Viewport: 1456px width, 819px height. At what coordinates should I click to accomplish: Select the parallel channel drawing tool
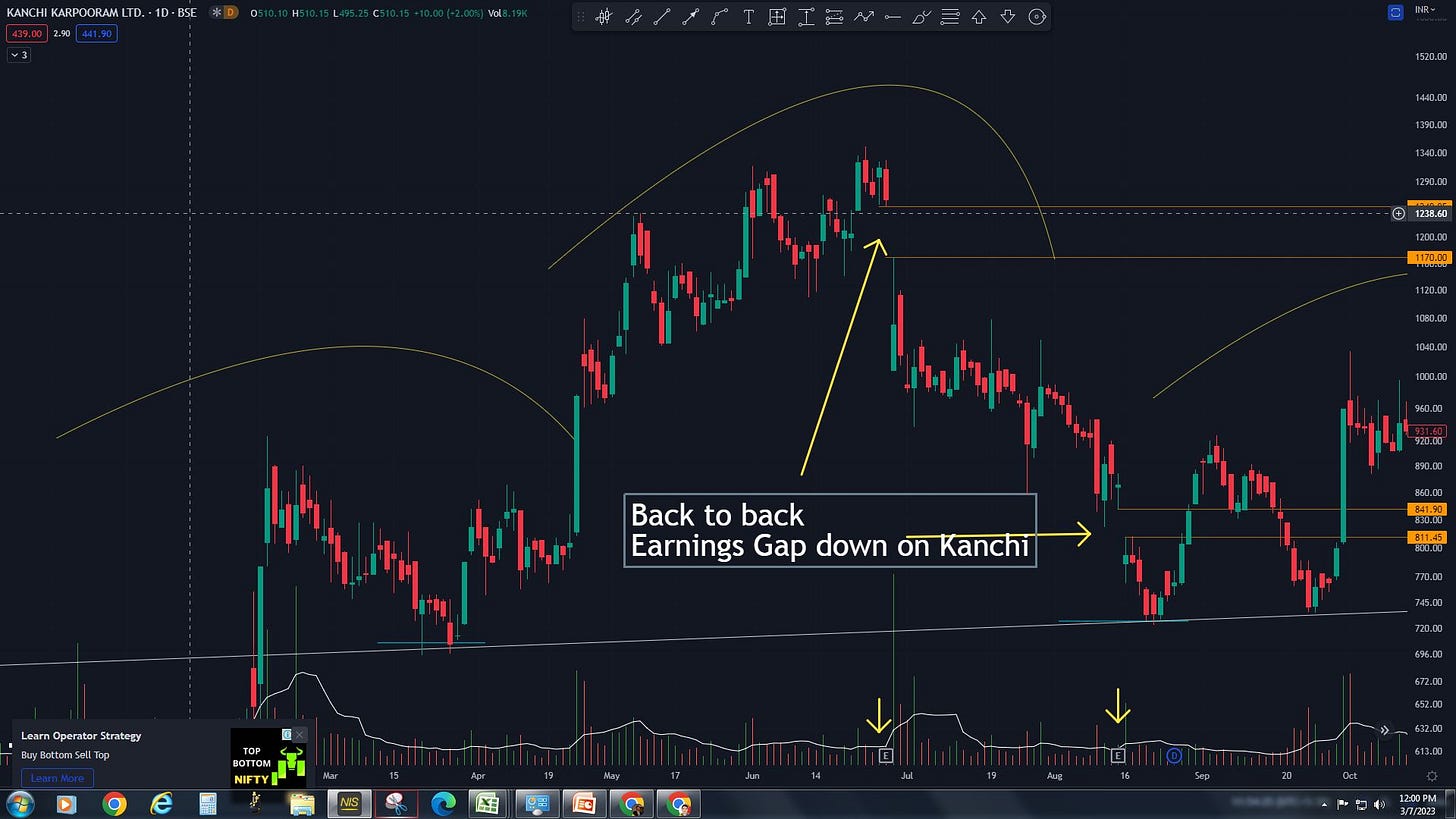tap(632, 17)
